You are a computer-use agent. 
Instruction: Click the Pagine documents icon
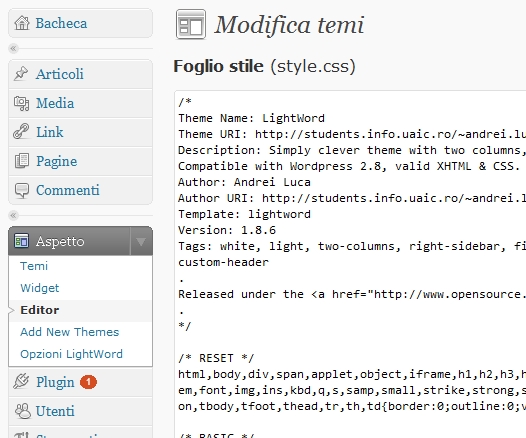[x=22, y=161]
